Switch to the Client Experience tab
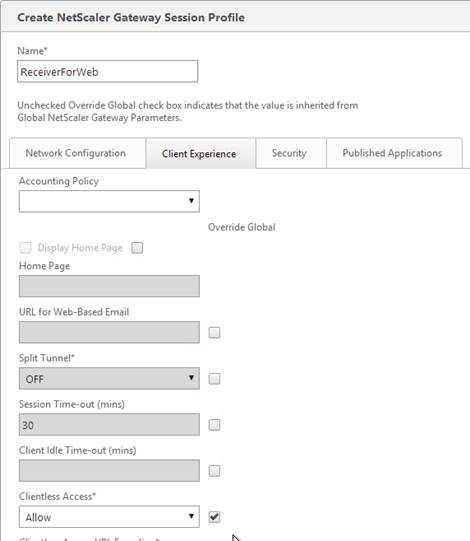 coord(200,153)
